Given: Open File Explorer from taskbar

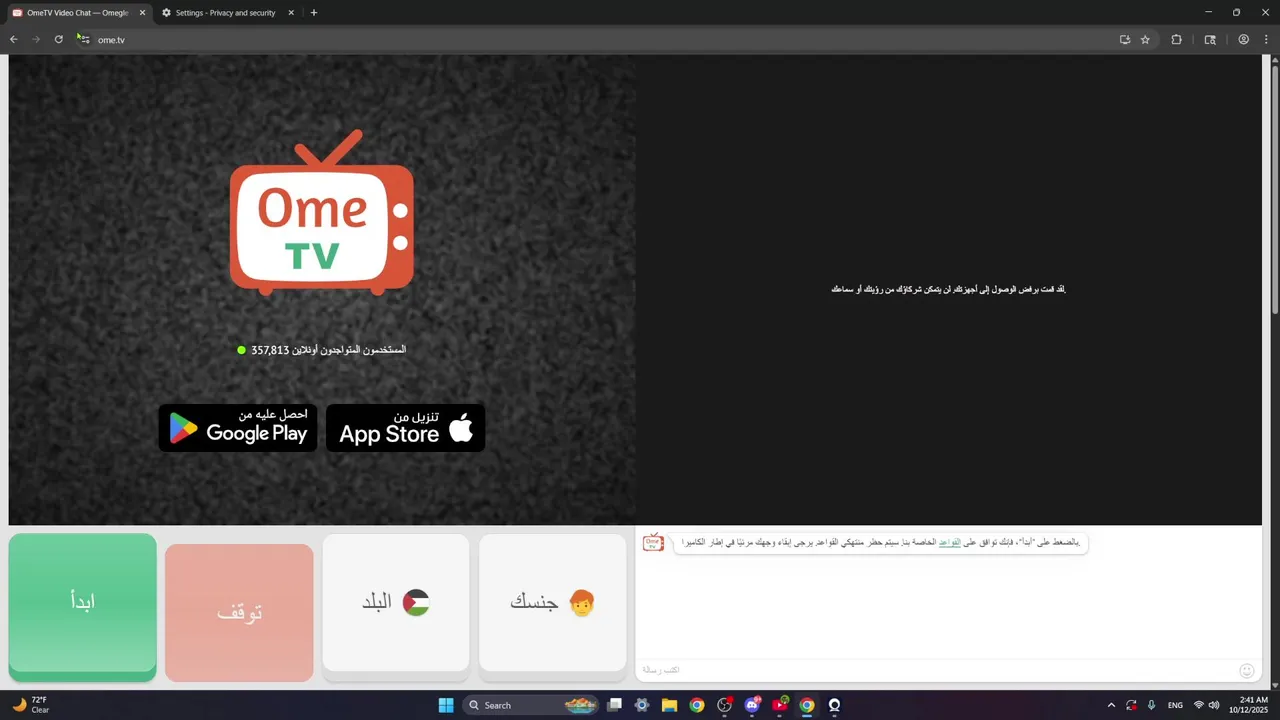Looking at the screenshot, I should (x=669, y=705).
